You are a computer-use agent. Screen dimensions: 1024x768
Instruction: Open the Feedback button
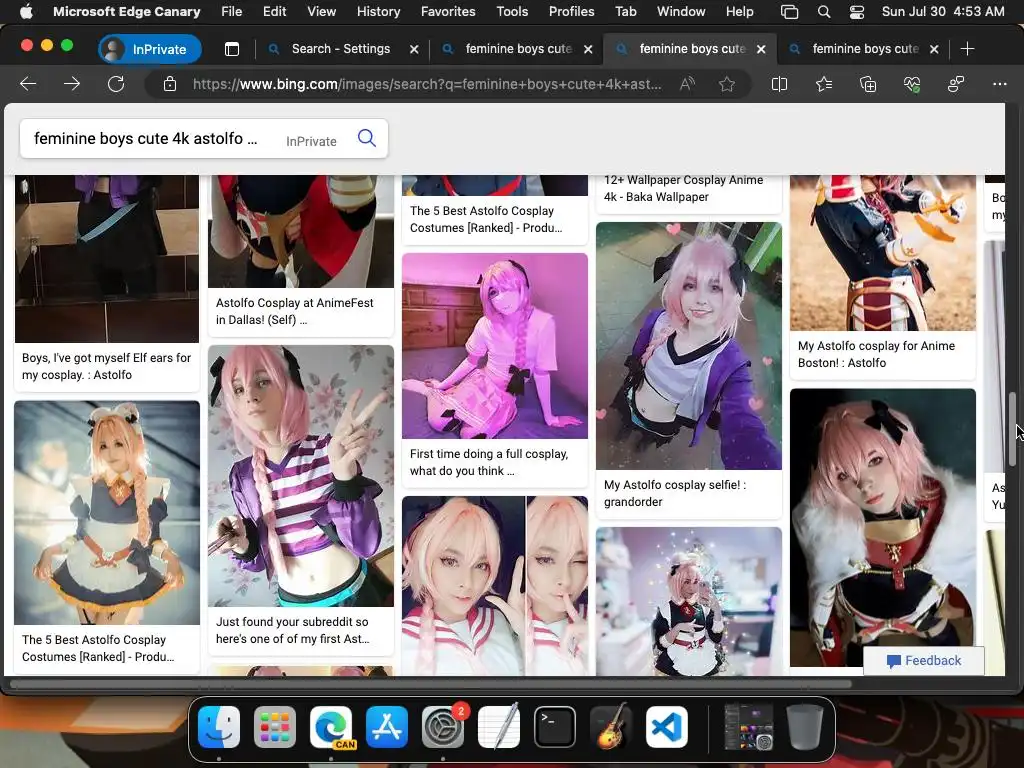pyautogui.click(x=923, y=660)
